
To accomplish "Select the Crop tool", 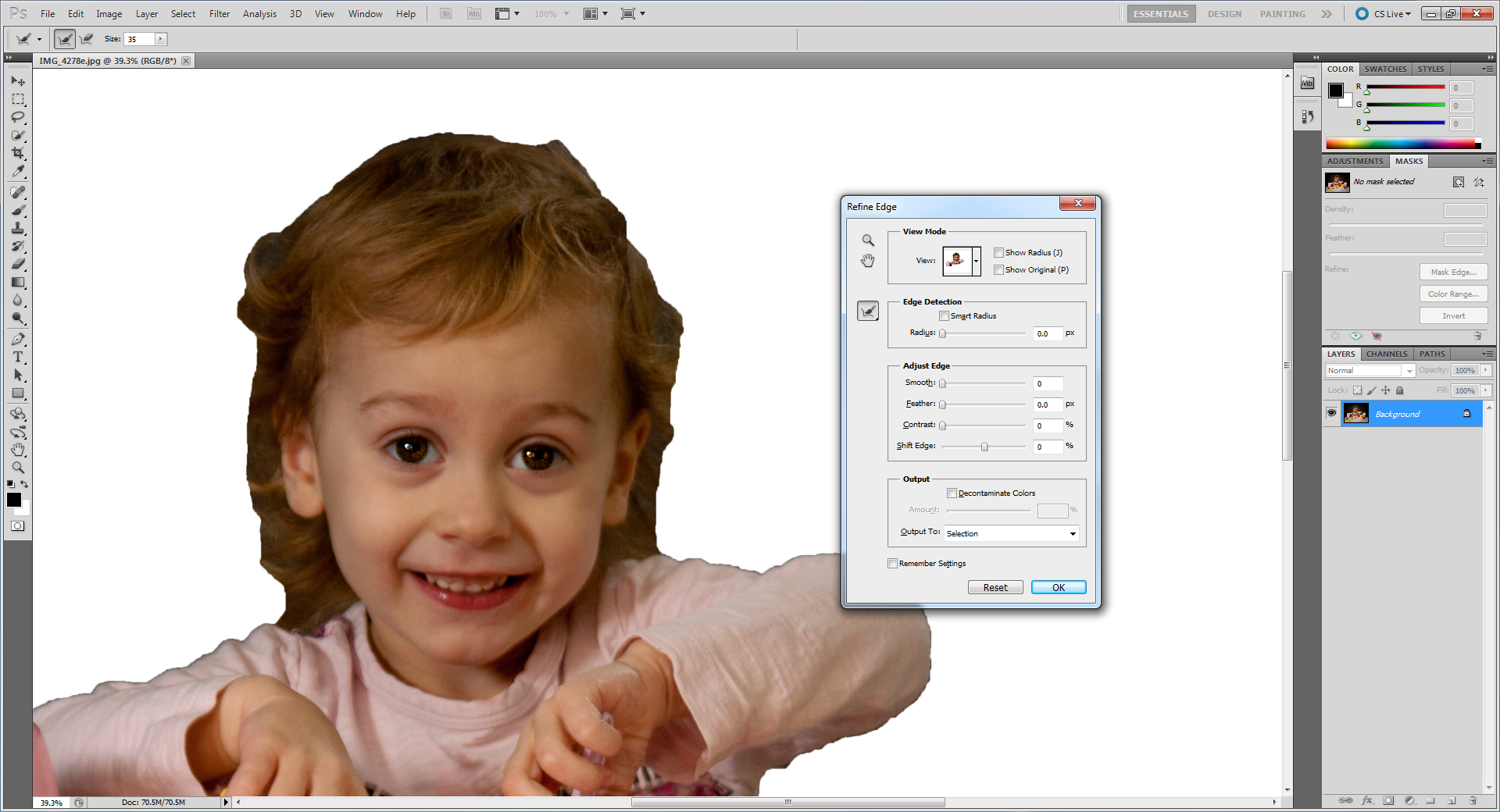I will 18,153.
